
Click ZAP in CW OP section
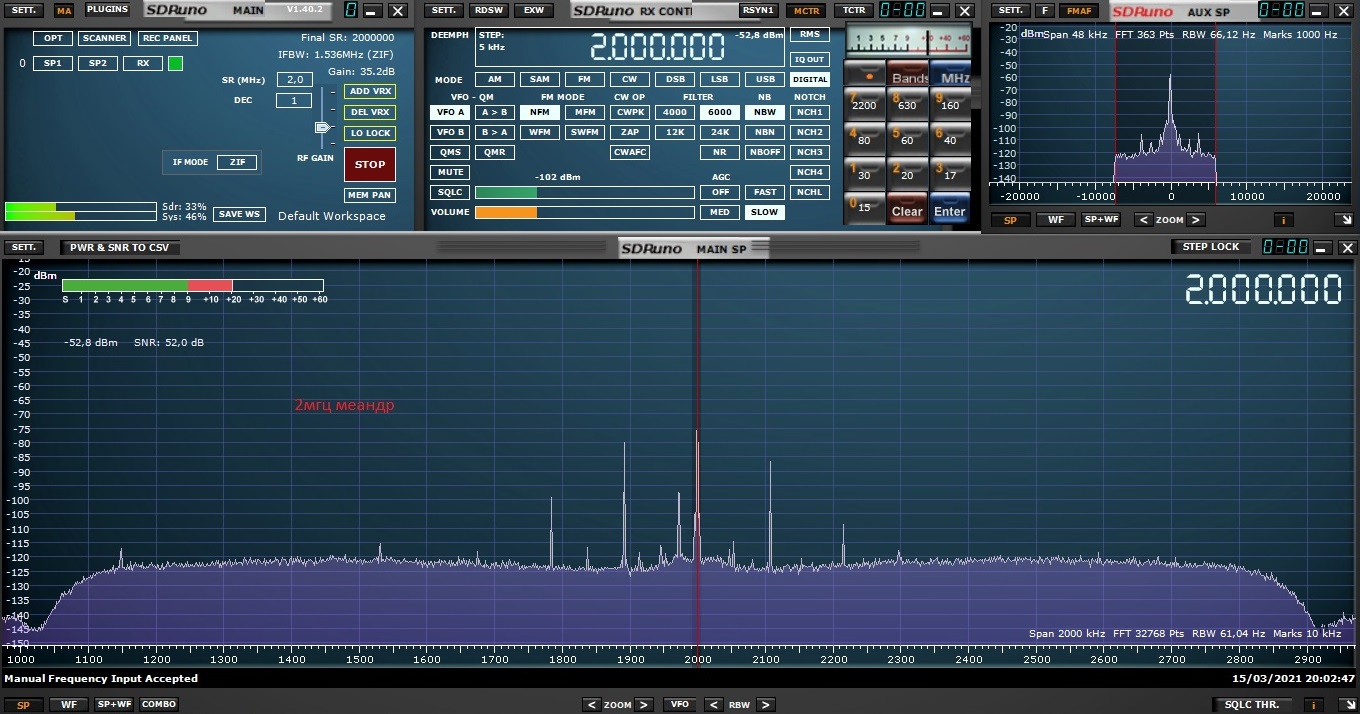630,132
